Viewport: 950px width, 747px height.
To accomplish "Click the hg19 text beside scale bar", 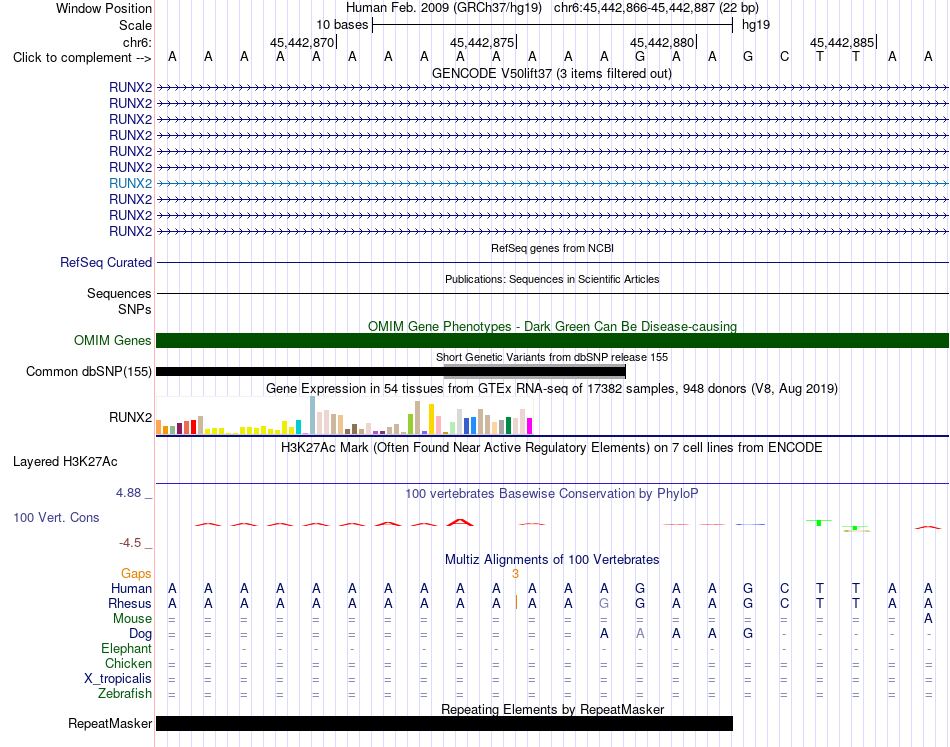I will point(756,25).
